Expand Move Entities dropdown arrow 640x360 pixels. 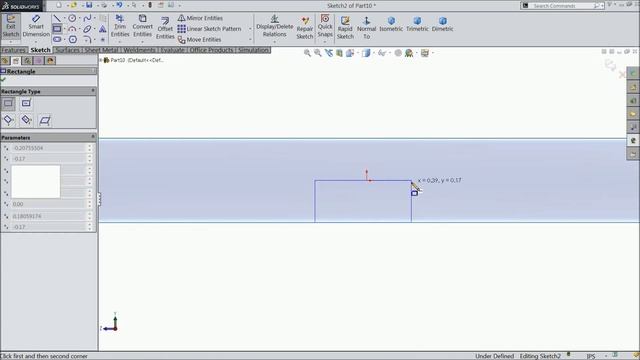click(250, 40)
